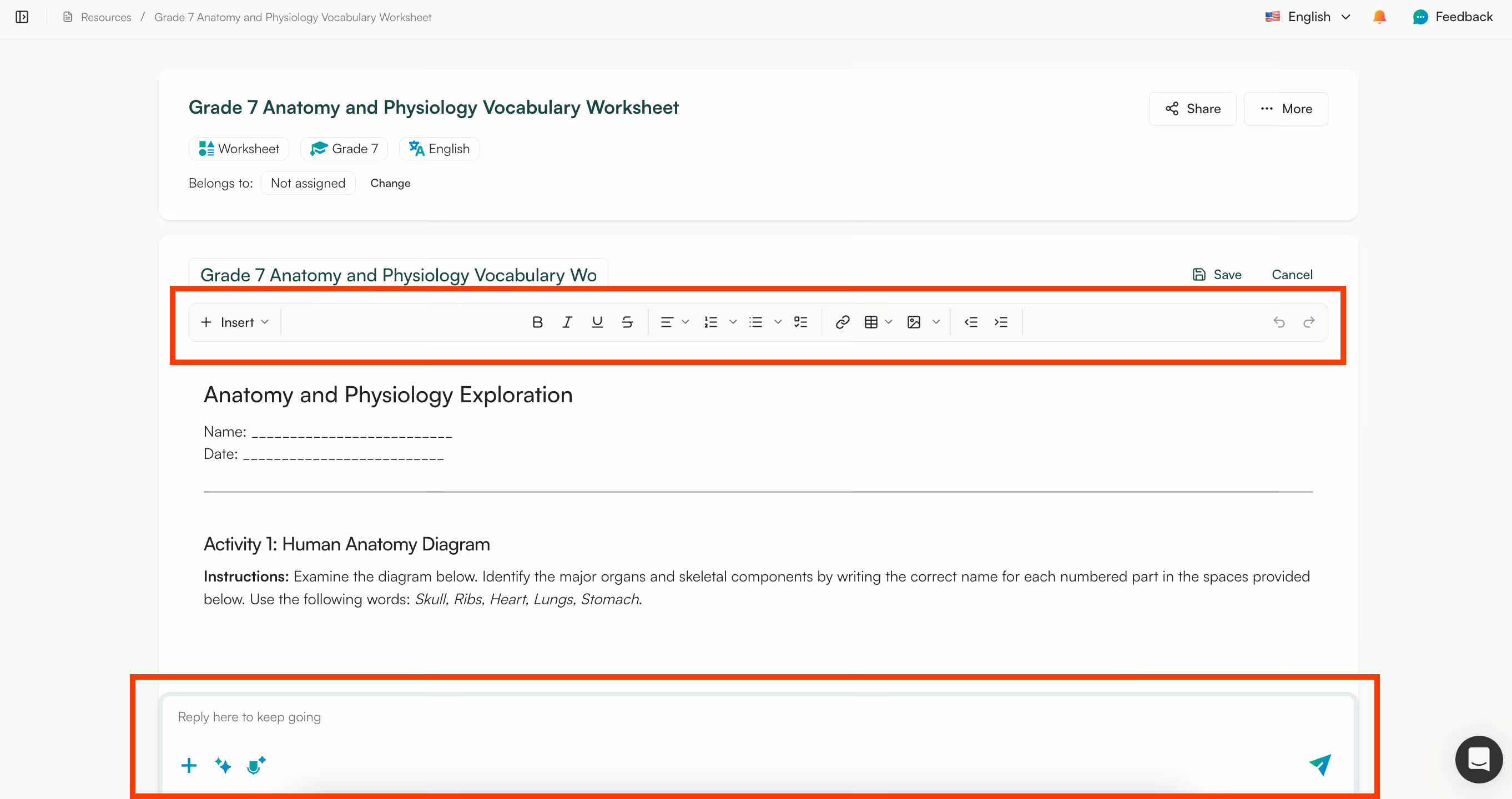Click the undo icon in the toolbar
The image size is (1512, 799).
tap(1279, 321)
